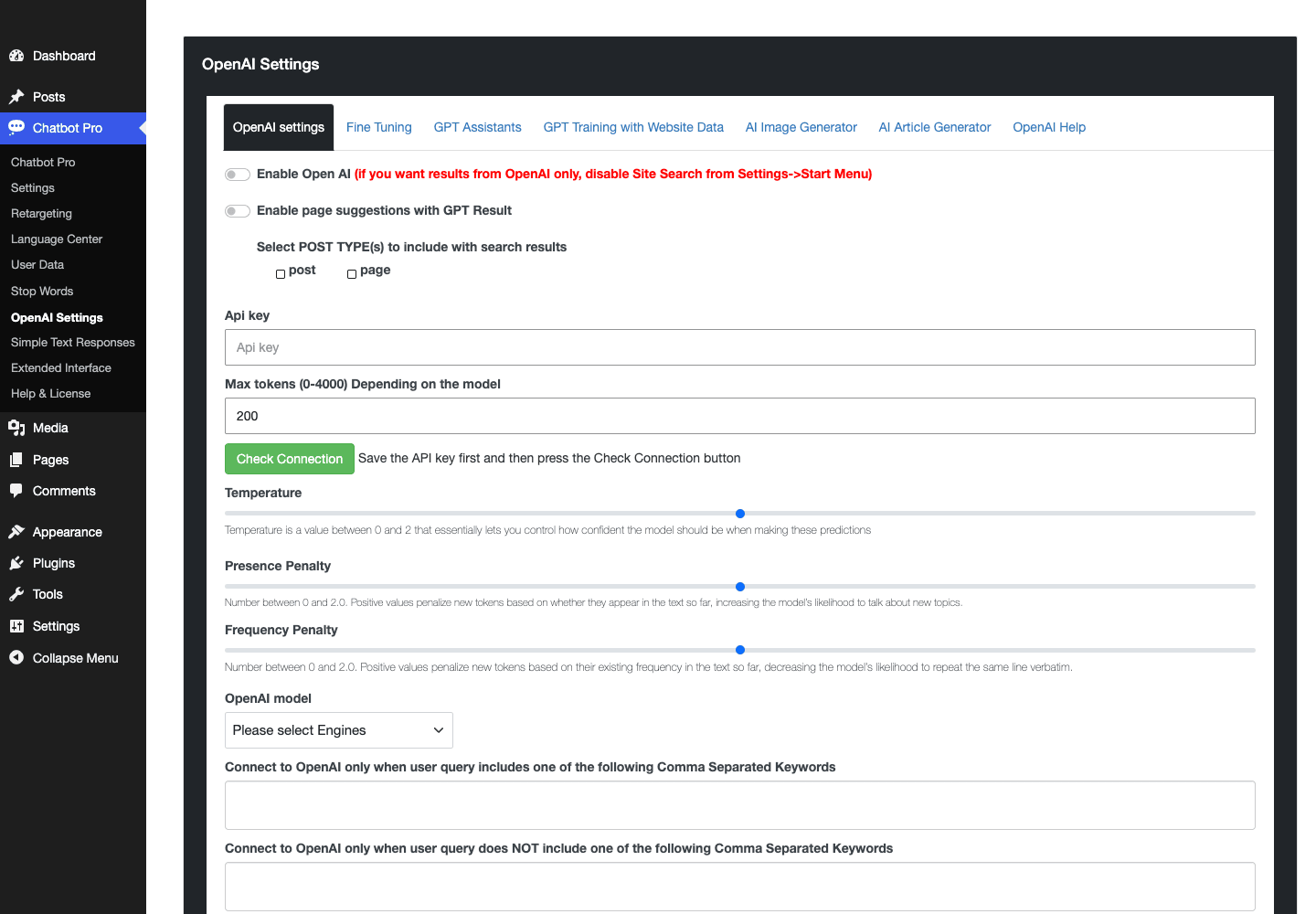
Task: Click the Tools wrench icon
Action: pos(16,594)
